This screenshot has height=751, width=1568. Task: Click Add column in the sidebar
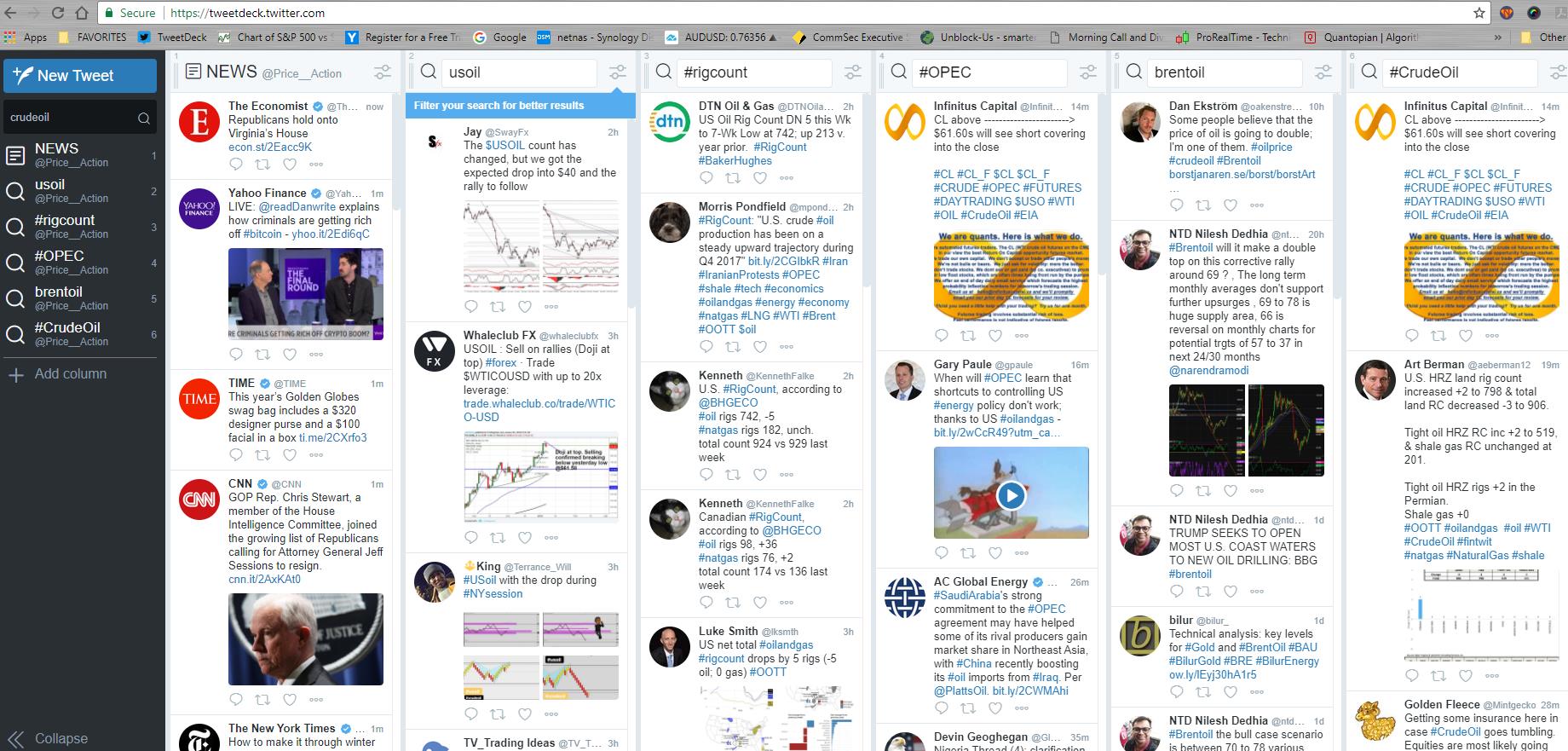tap(57, 373)
